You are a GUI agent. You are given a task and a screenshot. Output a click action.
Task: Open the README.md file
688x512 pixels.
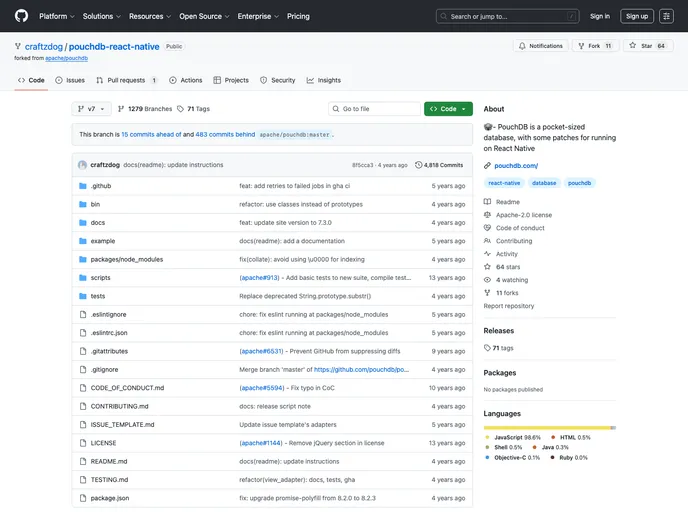point(109,462)
